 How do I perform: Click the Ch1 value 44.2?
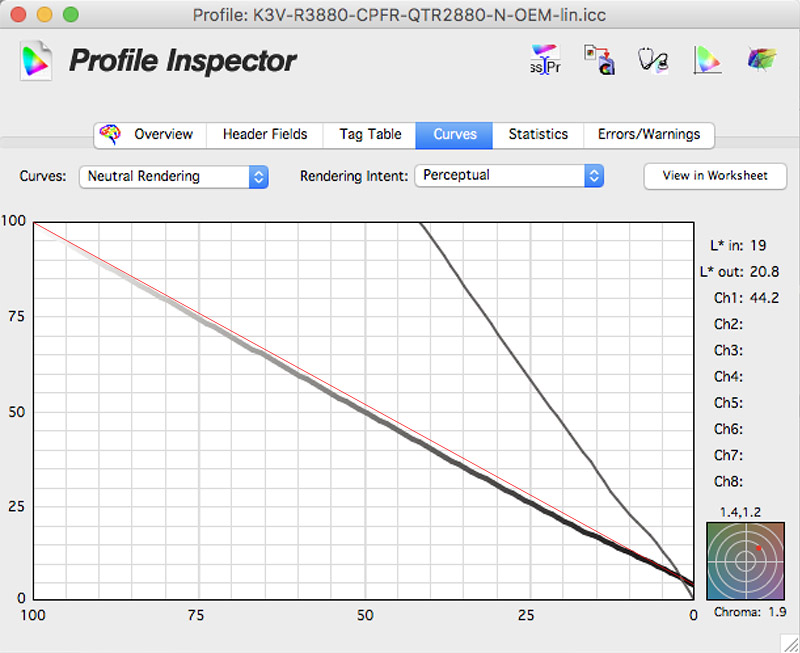pyautogui.click(x=764, y=298)
